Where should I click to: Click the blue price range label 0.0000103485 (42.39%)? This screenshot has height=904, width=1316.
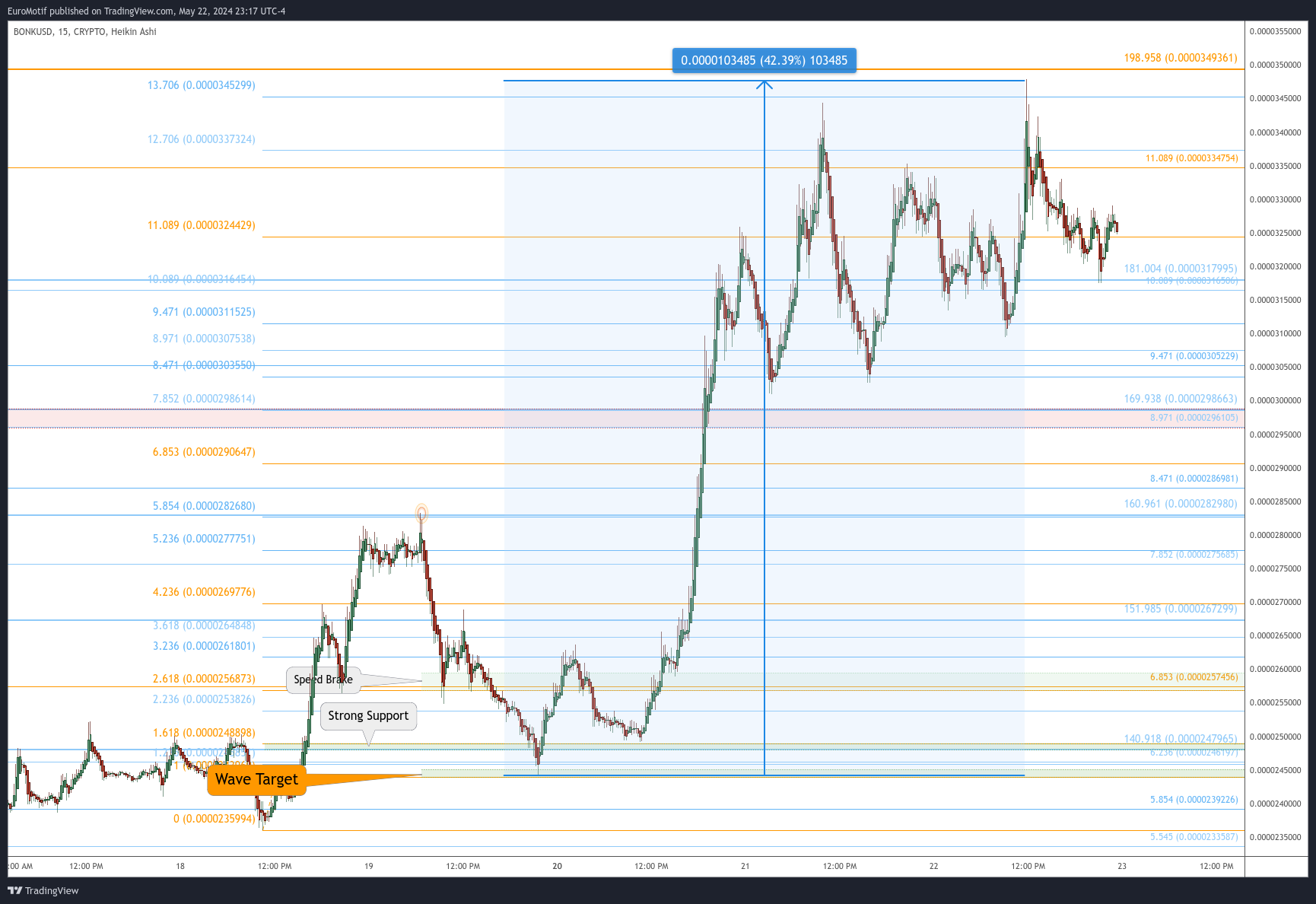(x=764, y=60)
